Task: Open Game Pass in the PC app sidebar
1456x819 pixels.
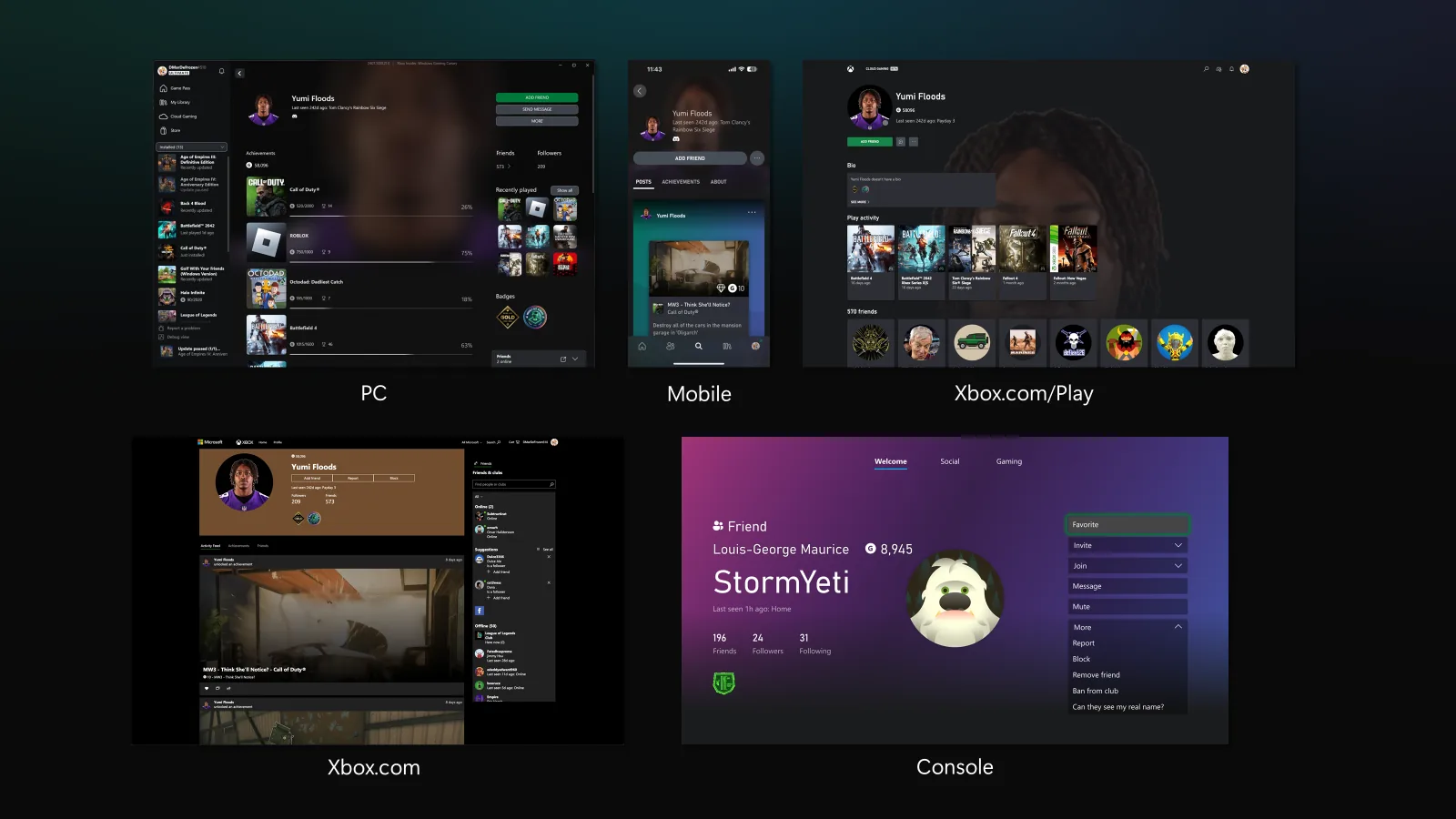Action: click(176, 88)
